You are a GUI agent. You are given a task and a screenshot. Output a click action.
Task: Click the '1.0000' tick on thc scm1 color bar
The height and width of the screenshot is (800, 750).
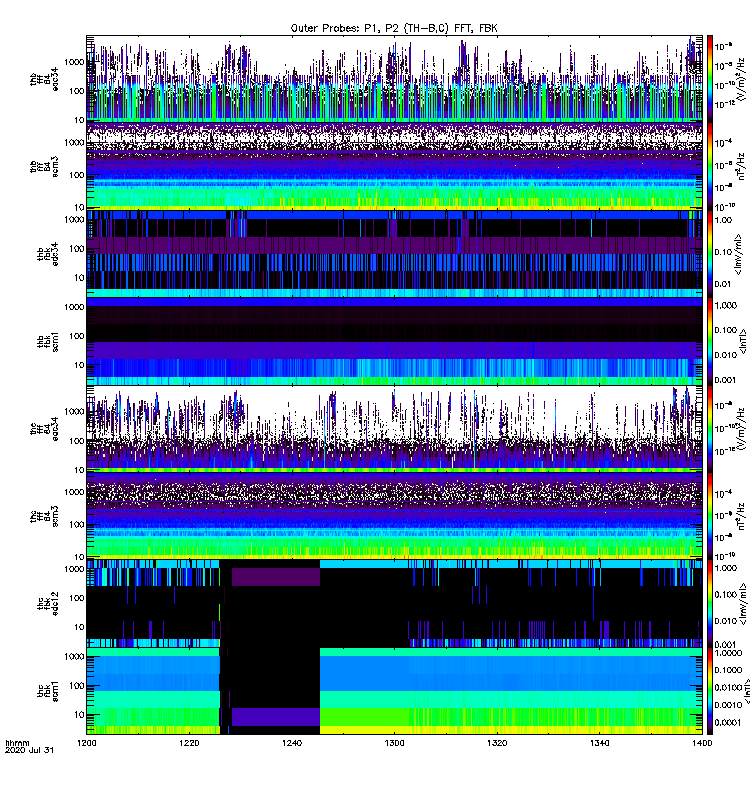point(728,653)
